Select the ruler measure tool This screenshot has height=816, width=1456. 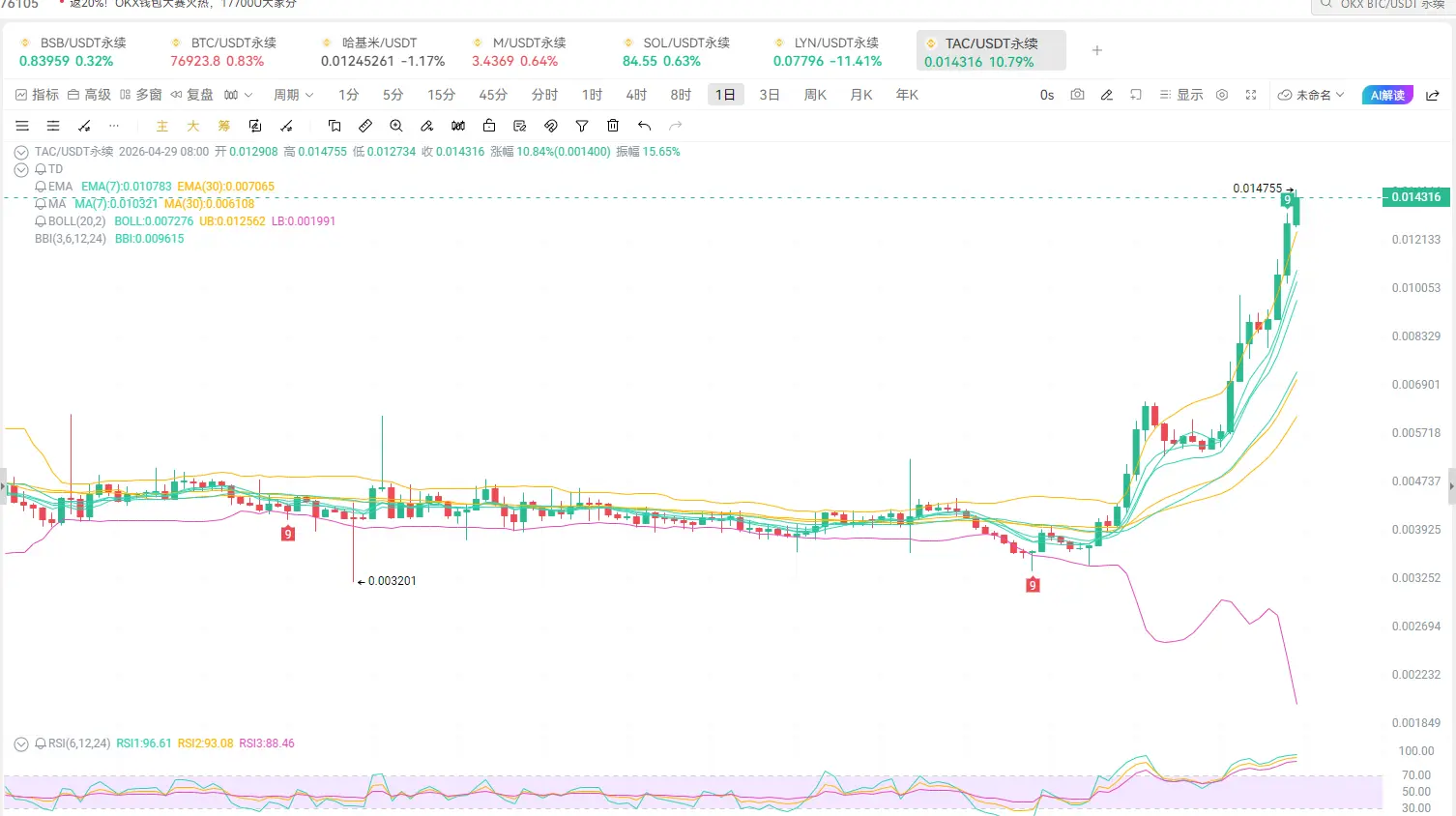click(365, 126)
